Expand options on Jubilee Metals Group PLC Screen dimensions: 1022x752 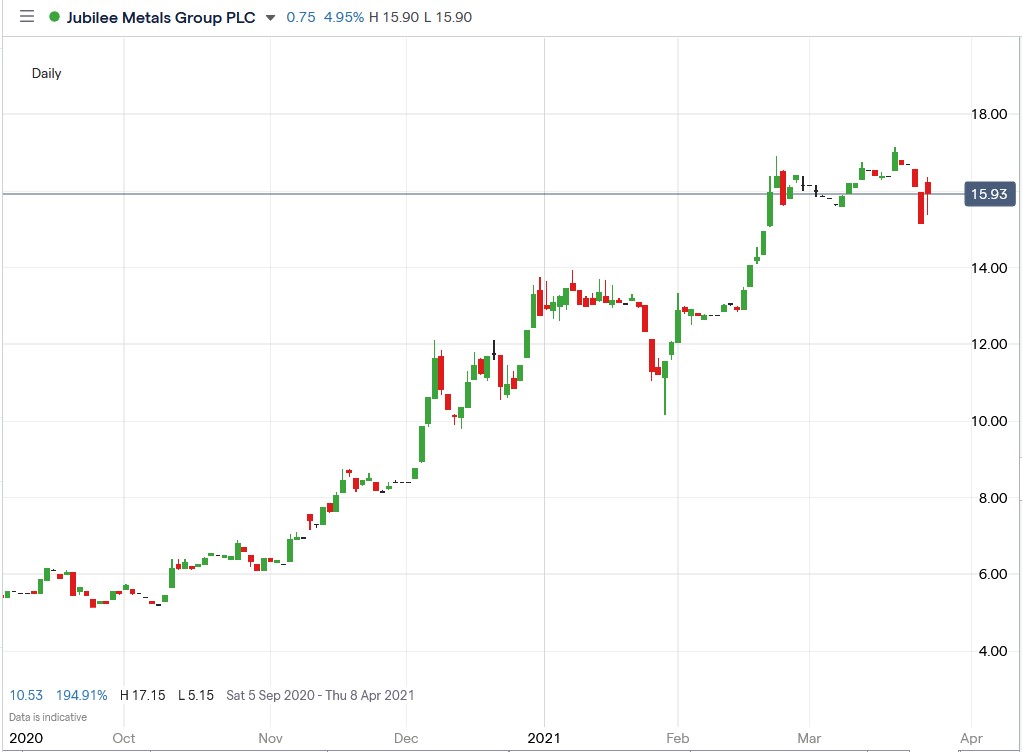160,16
